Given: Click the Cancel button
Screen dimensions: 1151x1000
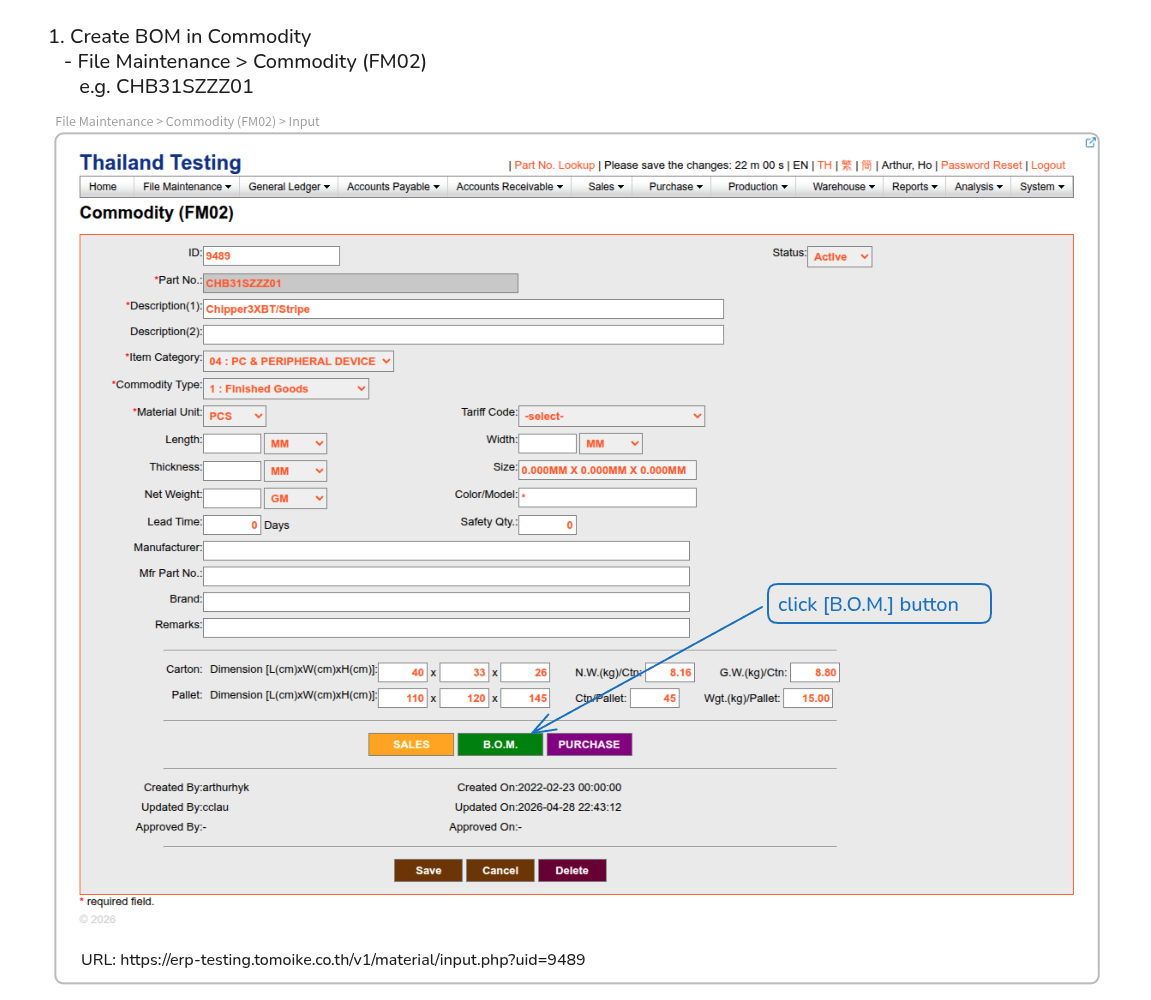Looking at the screenshot, I should [x=500, y=871].
